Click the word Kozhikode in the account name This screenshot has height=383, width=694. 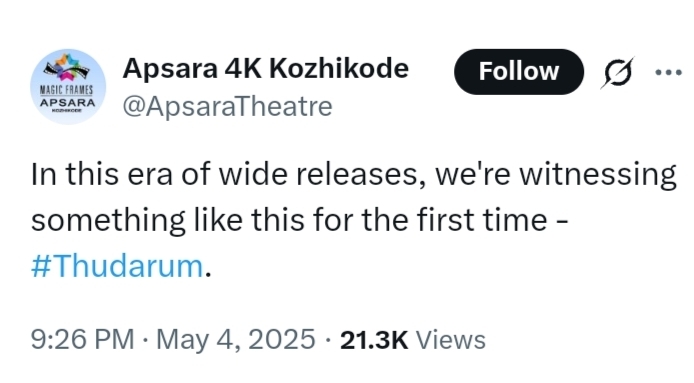coord(339,69)
